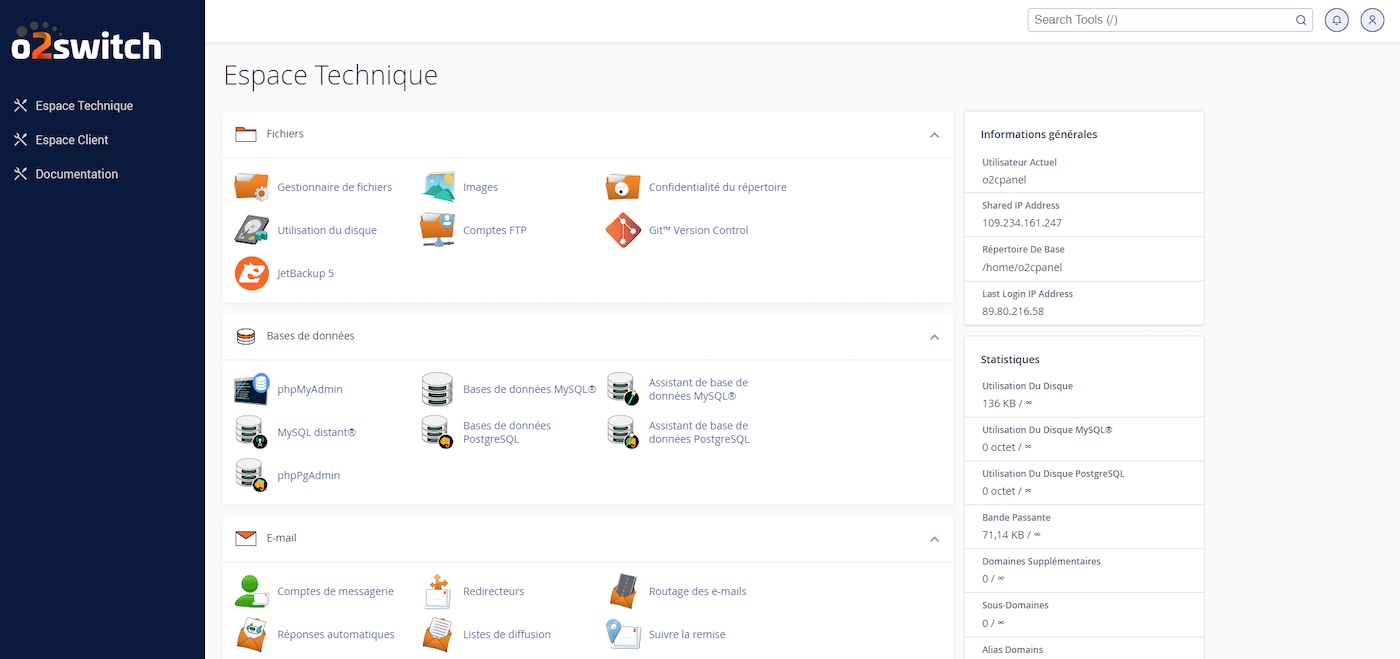Screen dimensions: 1400x659
Task: Collapse the Fichiers section
Action: point(934,135)
